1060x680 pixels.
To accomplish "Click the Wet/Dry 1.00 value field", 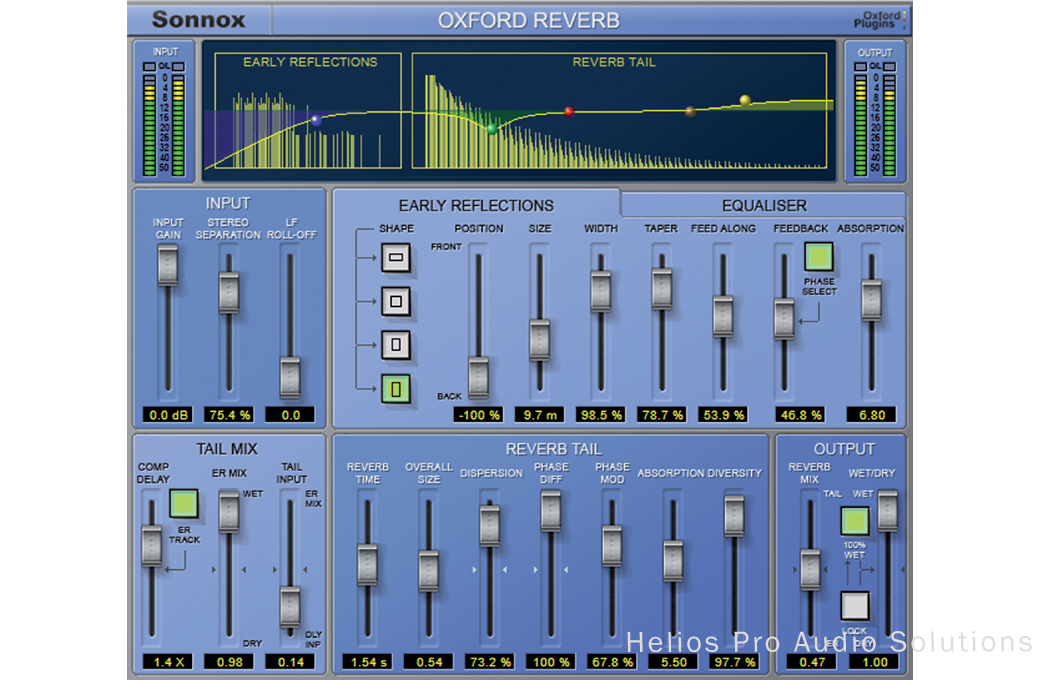I will pos(874,662).
